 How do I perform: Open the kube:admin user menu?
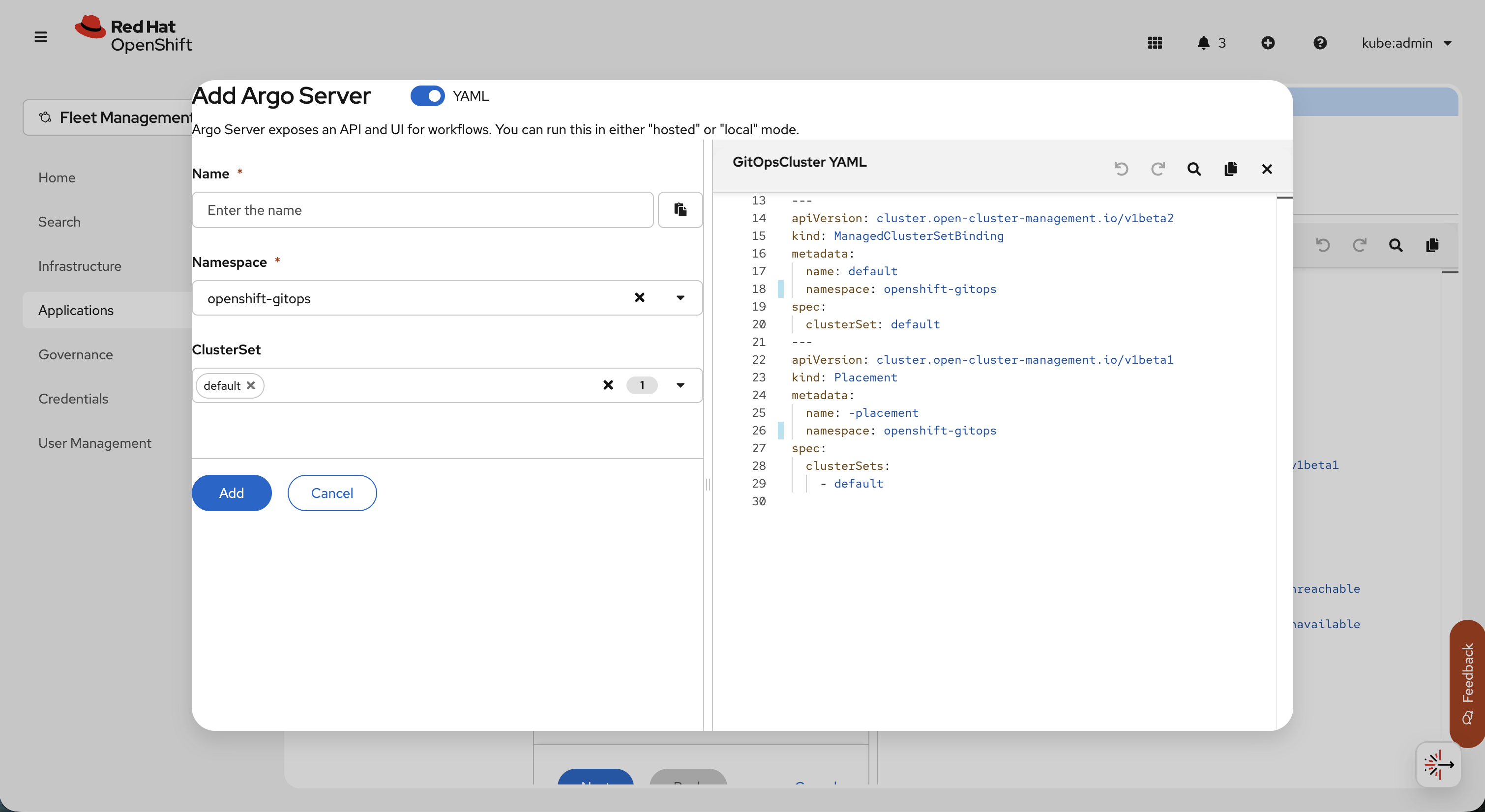pyautogui.click(x=1406, y=43)
